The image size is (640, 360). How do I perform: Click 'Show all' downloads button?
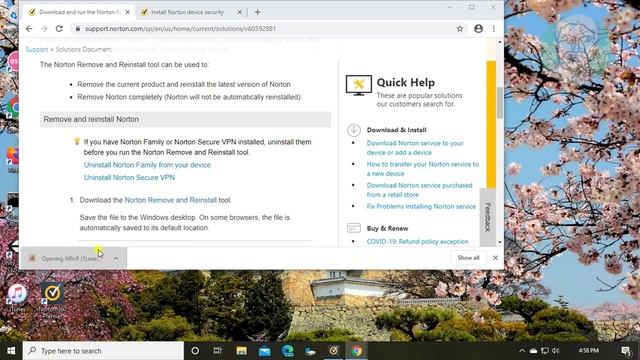[468, 258]
